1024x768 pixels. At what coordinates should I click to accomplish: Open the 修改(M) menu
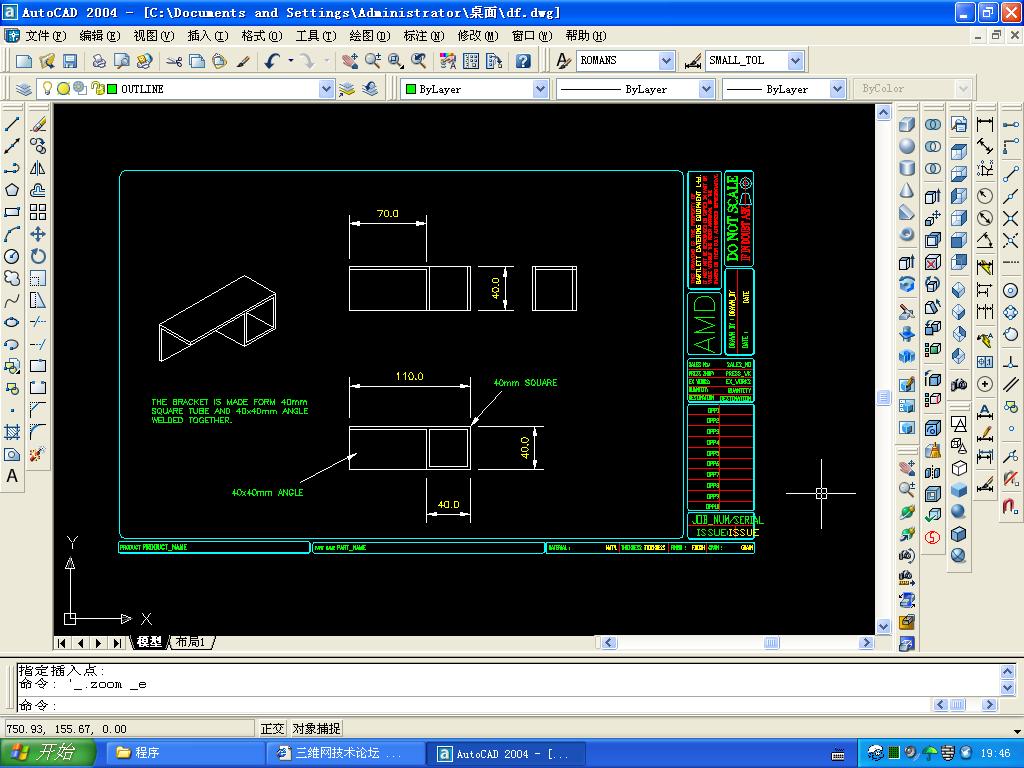[477, 36]
